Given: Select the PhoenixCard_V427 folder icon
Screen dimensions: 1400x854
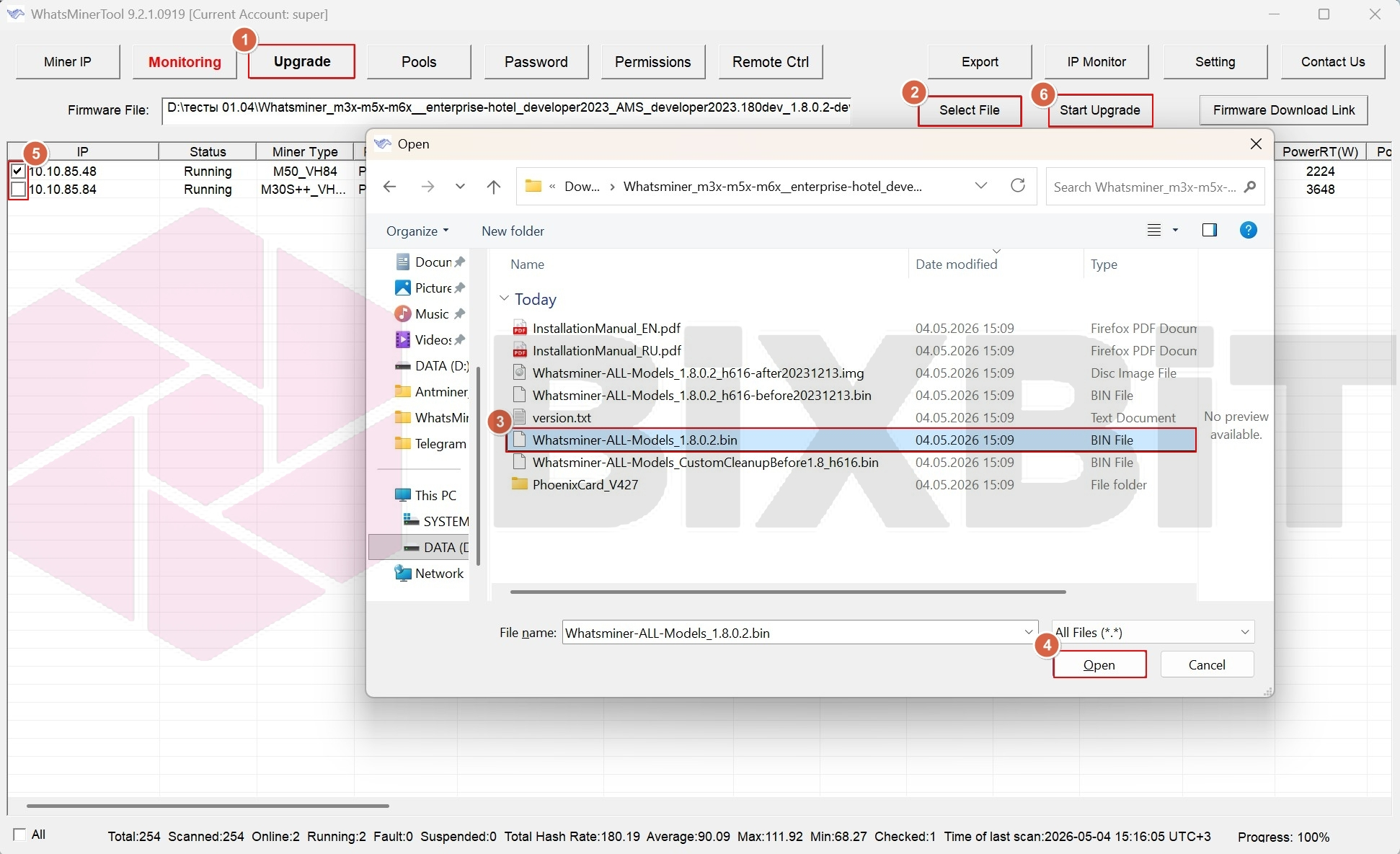Looking at the screenshot, I should [520, 484].
